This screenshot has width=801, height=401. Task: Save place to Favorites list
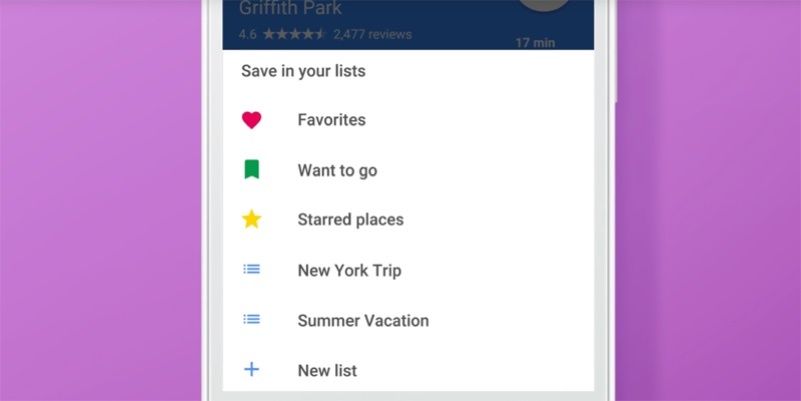pyautogui.click(x=331, y=120)
